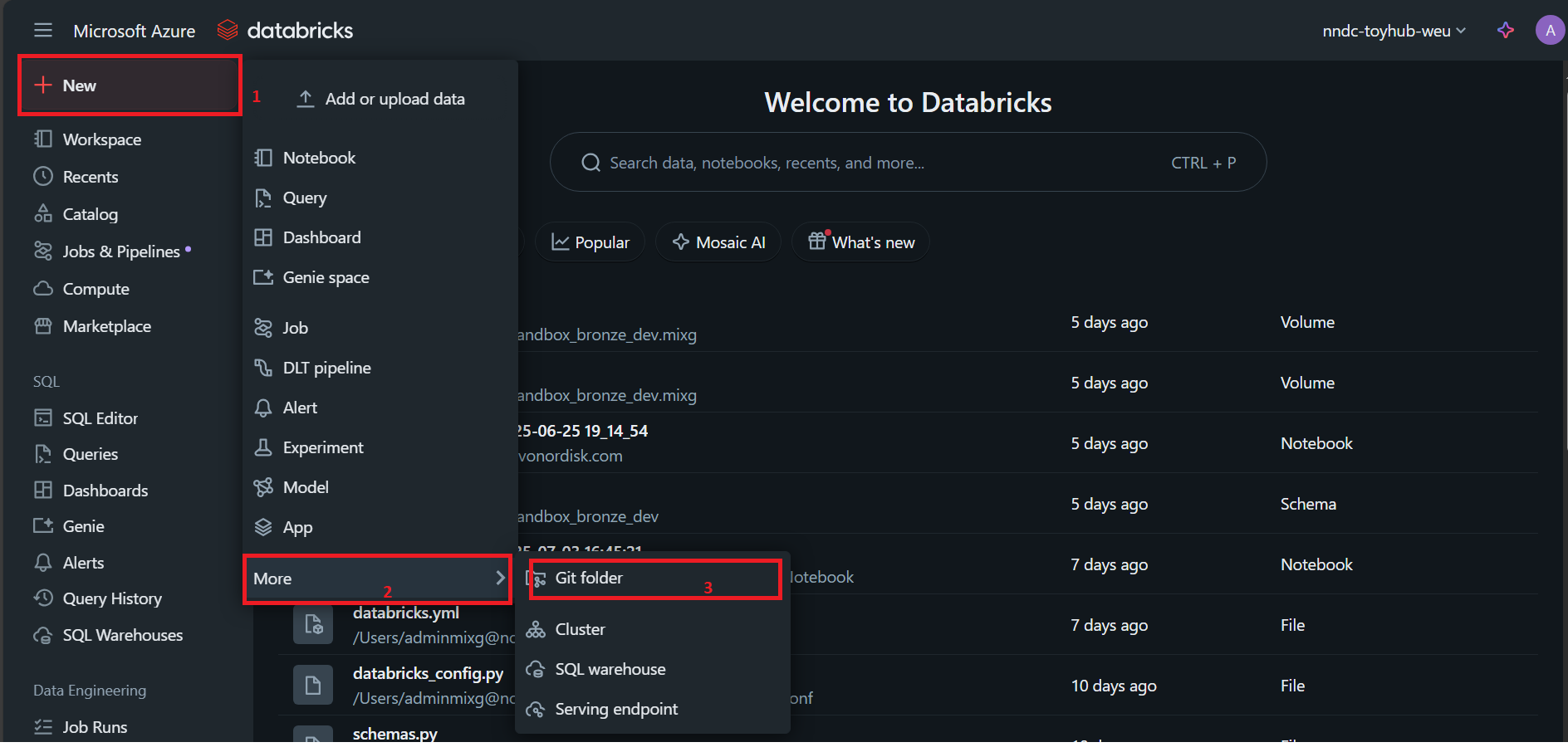Click the databricks.yml file icon
This screenshot has height=752, width=1568.
click(313, 624)
